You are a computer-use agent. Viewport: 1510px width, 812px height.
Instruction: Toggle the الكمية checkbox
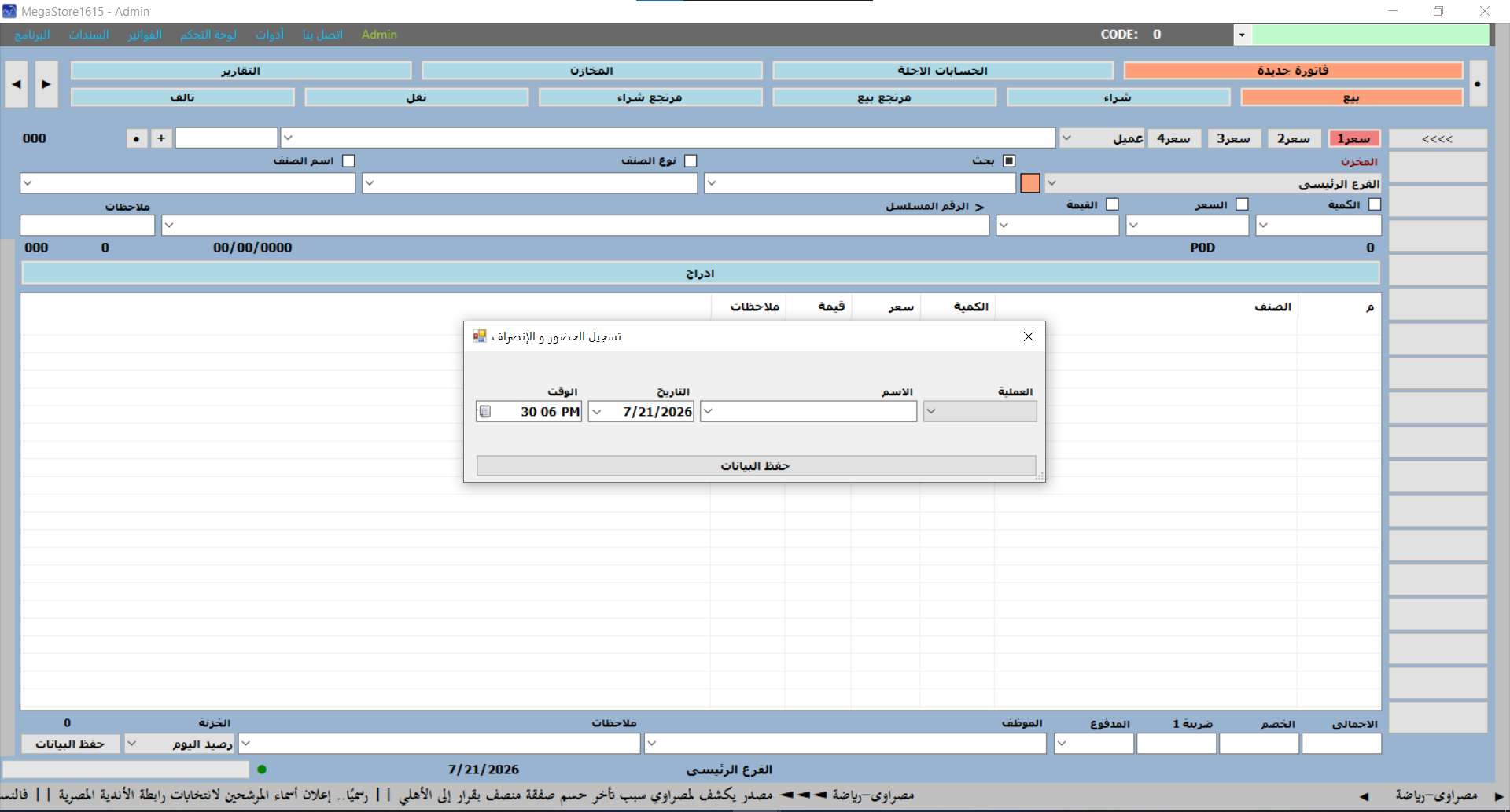[1375, 204]
